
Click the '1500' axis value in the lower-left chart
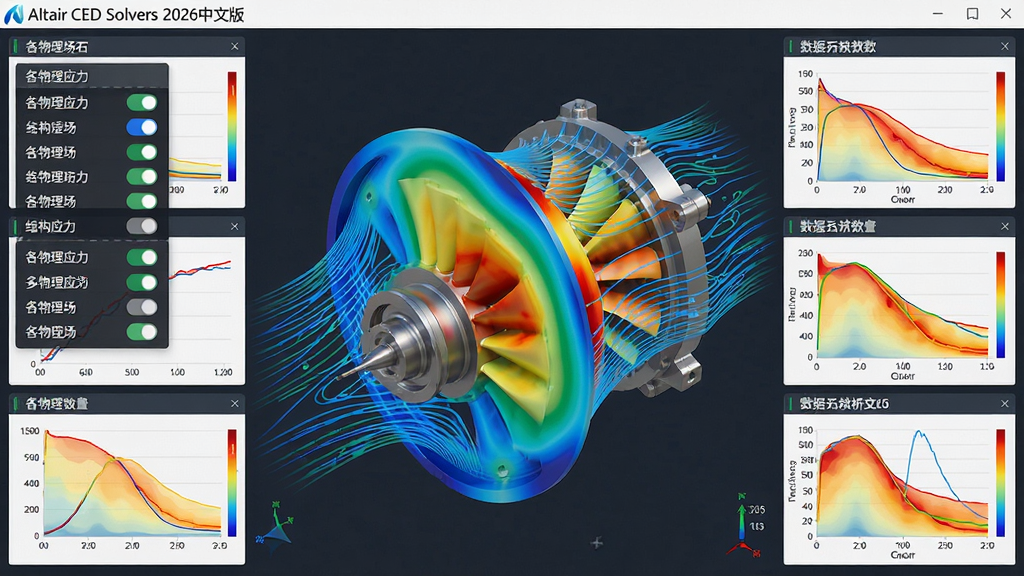tap(30, 431)
